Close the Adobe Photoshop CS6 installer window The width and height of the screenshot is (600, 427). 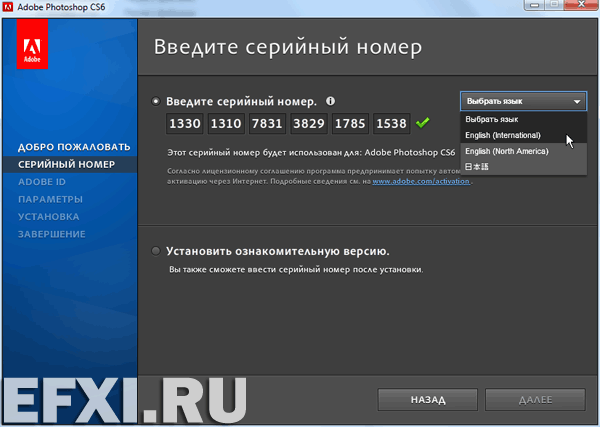point(581,5)
